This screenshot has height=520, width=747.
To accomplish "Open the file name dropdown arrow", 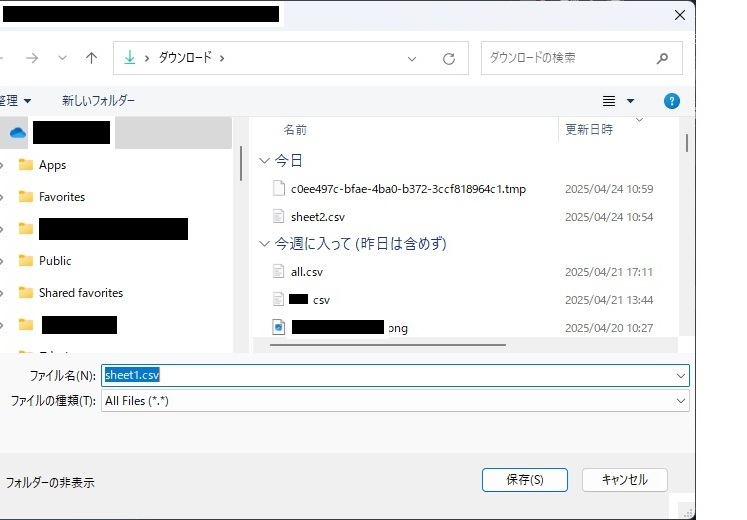I will click(681, 376).
